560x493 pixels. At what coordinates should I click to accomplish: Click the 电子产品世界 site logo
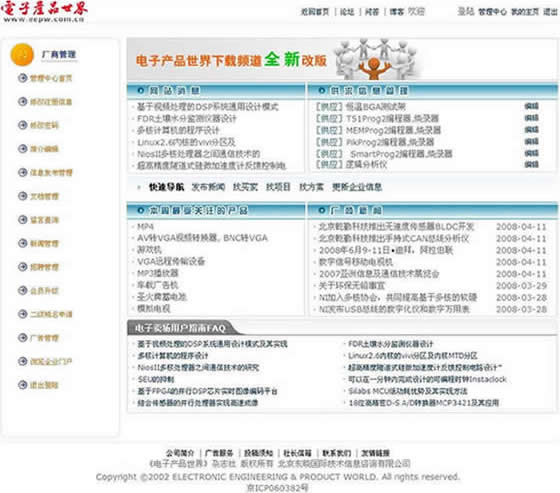44,12
